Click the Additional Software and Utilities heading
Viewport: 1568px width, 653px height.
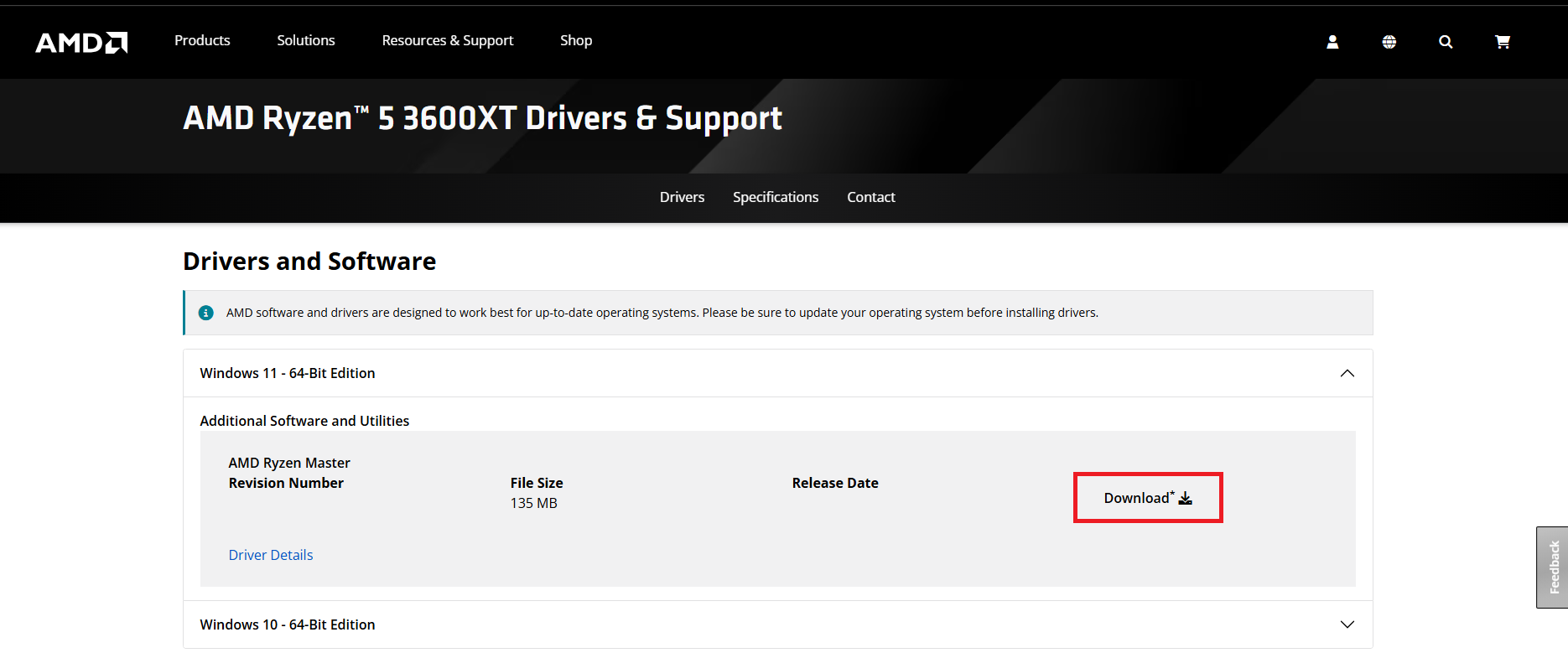click(304, 421)
